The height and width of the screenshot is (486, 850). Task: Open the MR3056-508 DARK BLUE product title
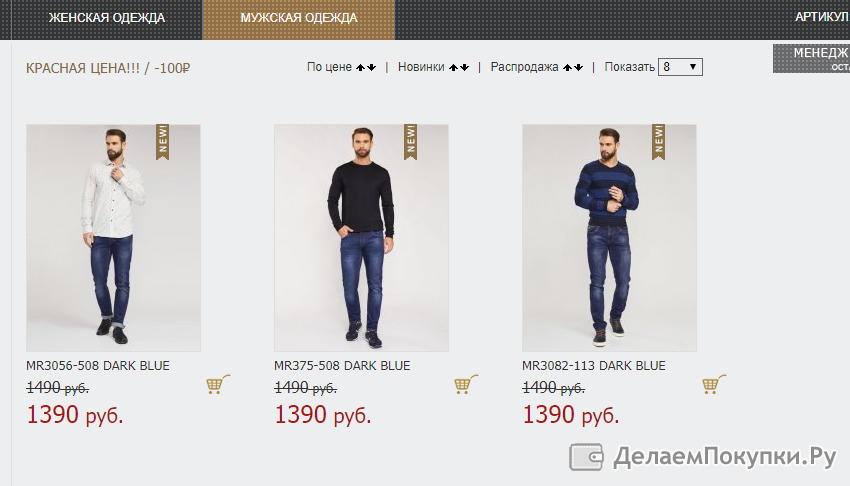click(x=98, y=366)
